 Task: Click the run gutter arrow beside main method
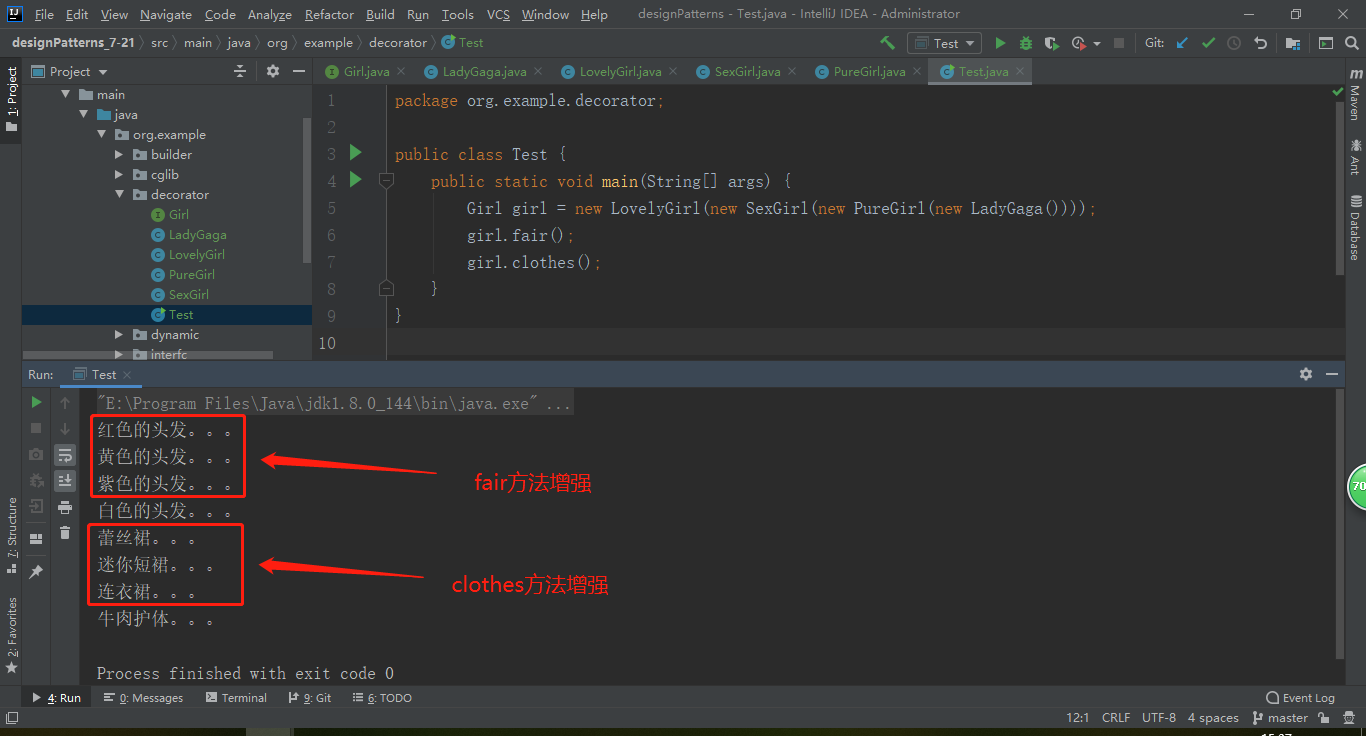[355, 180]
